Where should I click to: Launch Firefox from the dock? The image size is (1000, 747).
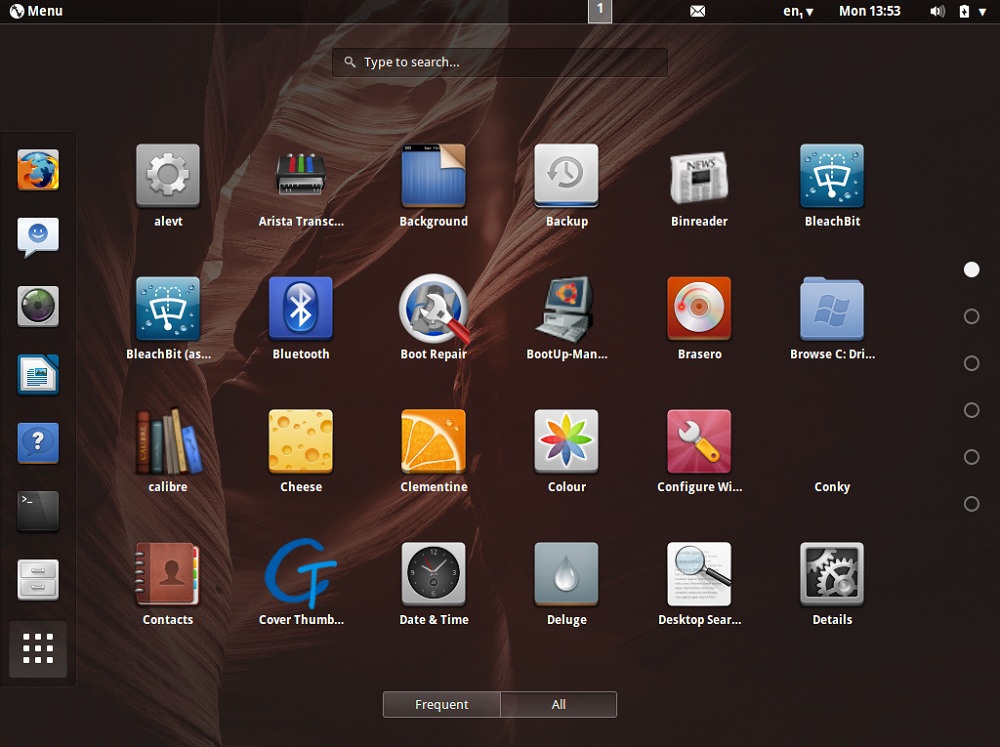pyautogui.click(x=38, y=170)
